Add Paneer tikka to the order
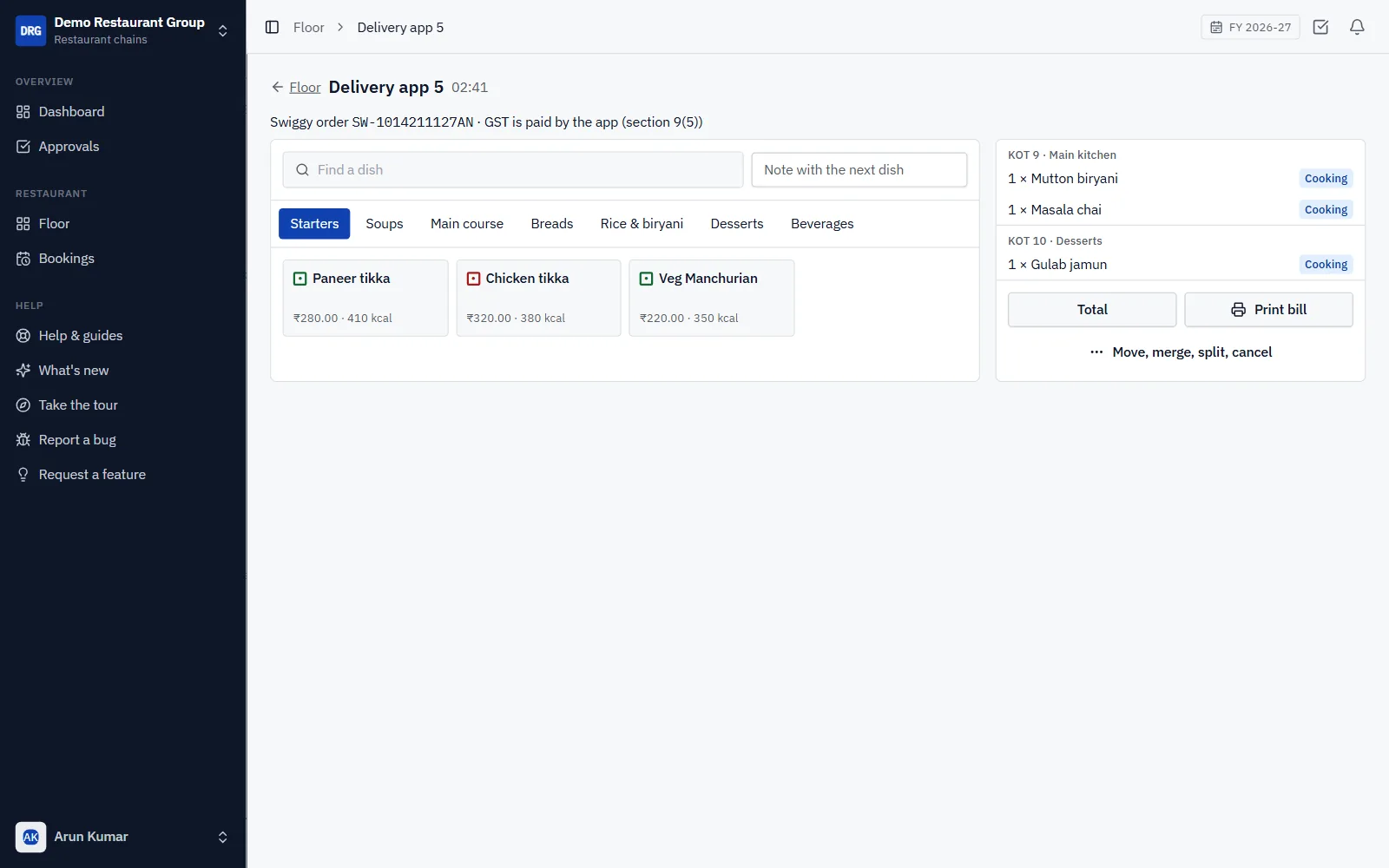The image size is (1389, 868). [x=365, y=298]
